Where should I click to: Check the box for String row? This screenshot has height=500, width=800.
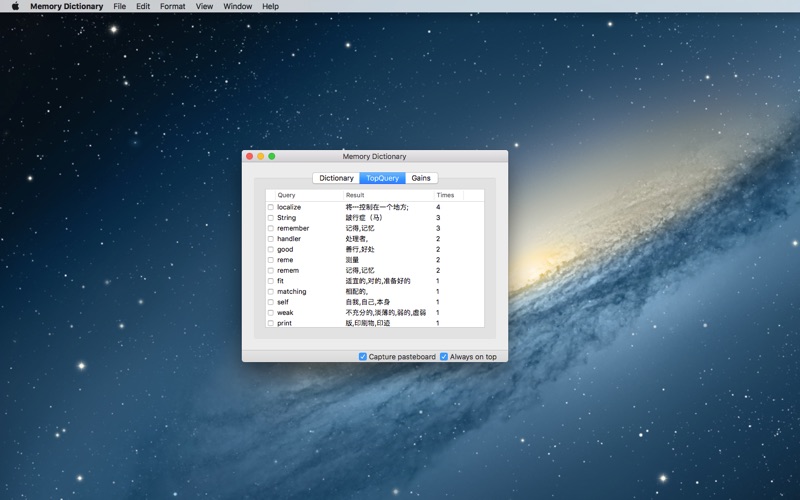pyautogui.click(x=270, y=218)
